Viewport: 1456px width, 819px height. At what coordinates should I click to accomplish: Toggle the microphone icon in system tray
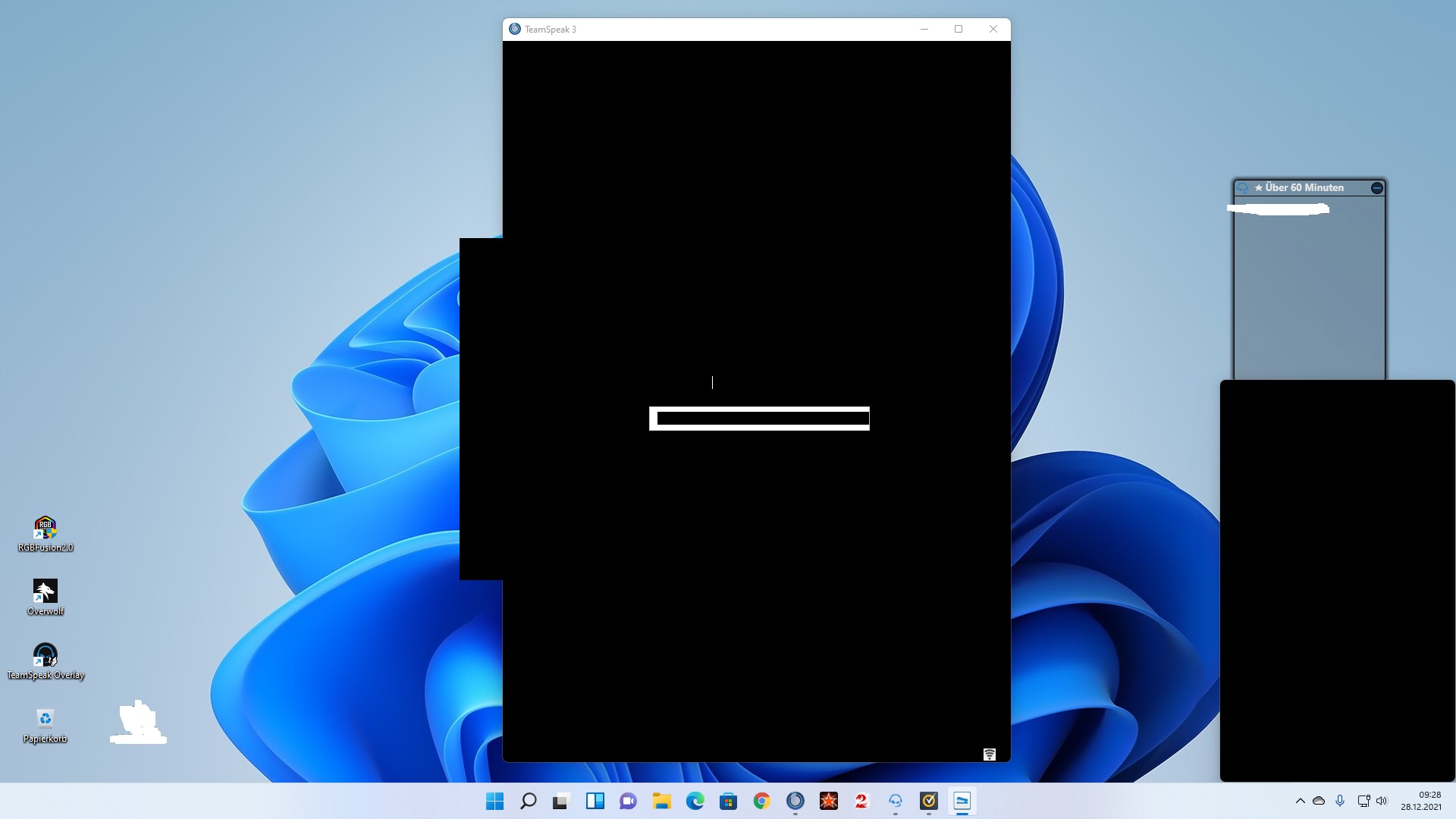point(1340,801)
